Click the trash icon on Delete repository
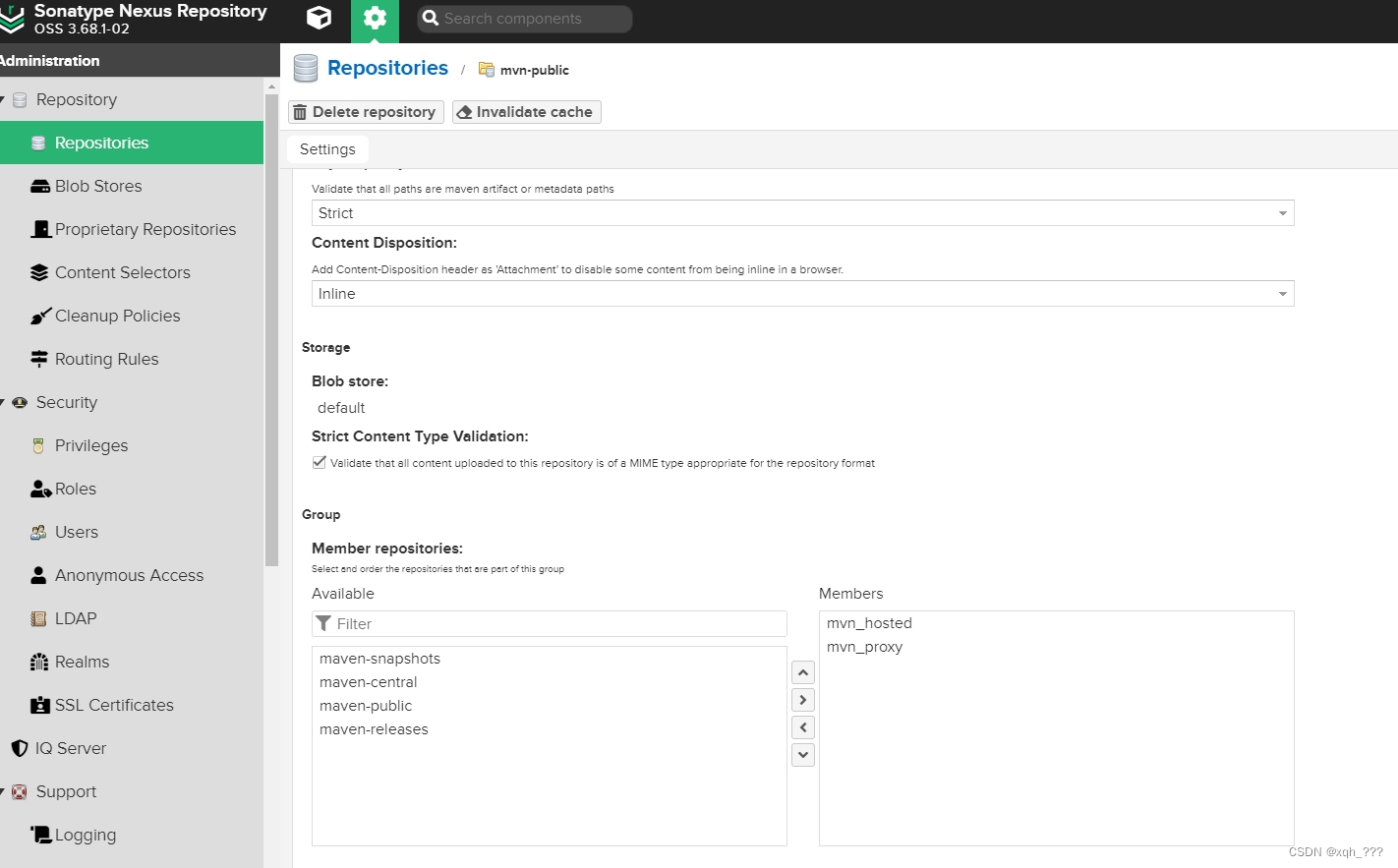The height and width of the screenshot is (868, 1398). (x=300, y=112)
